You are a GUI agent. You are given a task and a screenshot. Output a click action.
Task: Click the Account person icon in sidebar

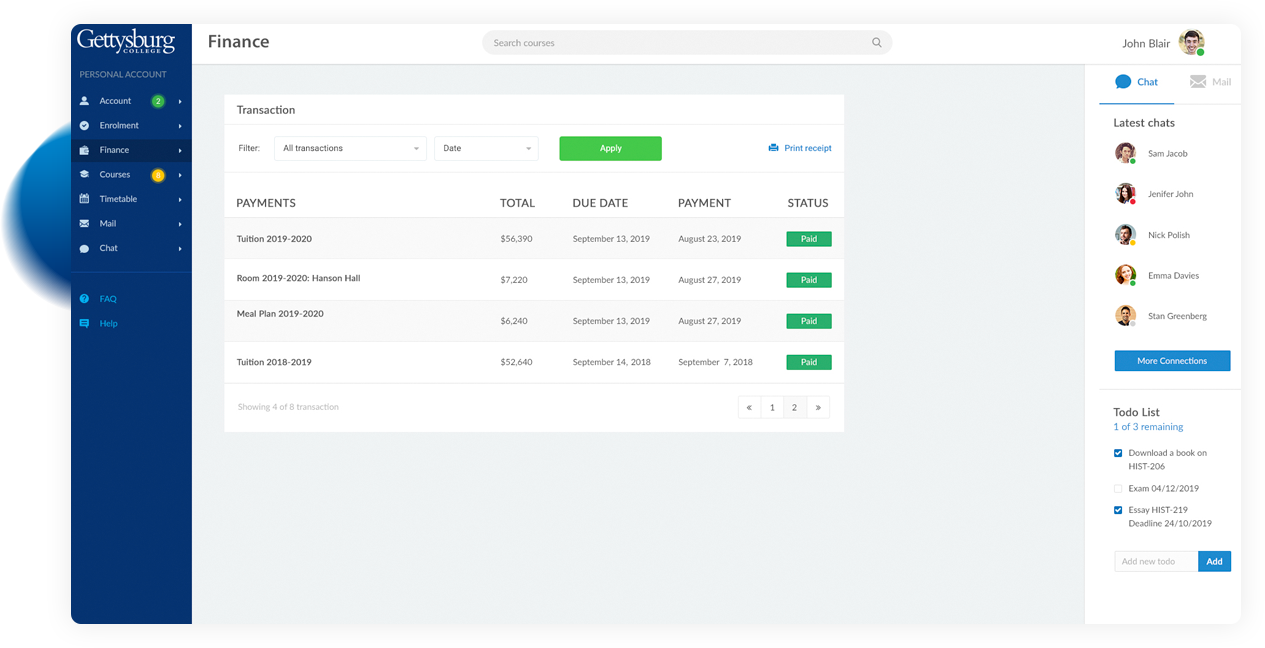click(x=85, y=101)
